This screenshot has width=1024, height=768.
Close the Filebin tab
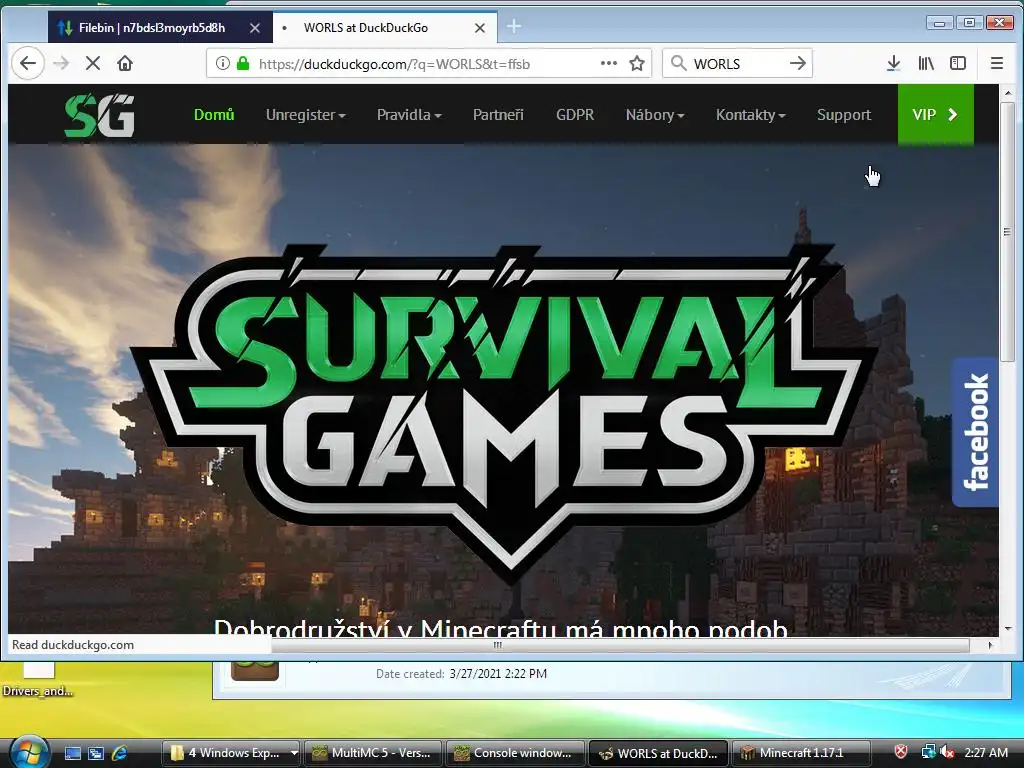[255, 28]
